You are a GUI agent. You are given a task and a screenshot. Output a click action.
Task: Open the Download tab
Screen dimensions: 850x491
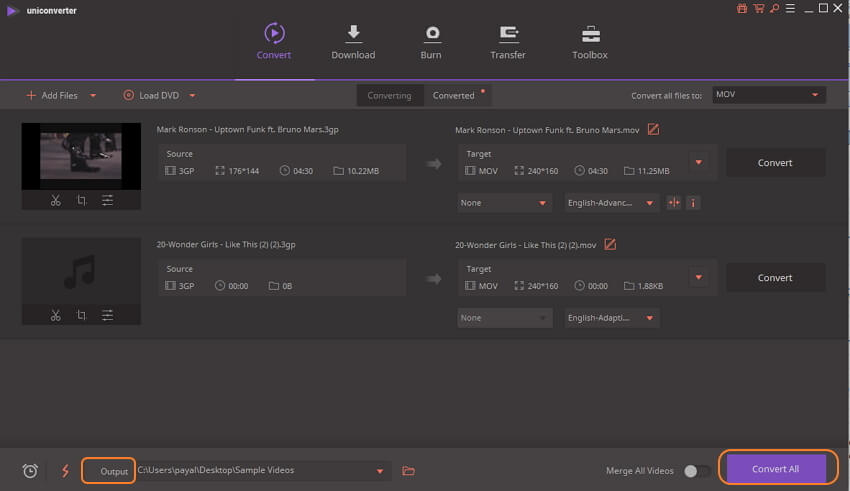(353, 42)
